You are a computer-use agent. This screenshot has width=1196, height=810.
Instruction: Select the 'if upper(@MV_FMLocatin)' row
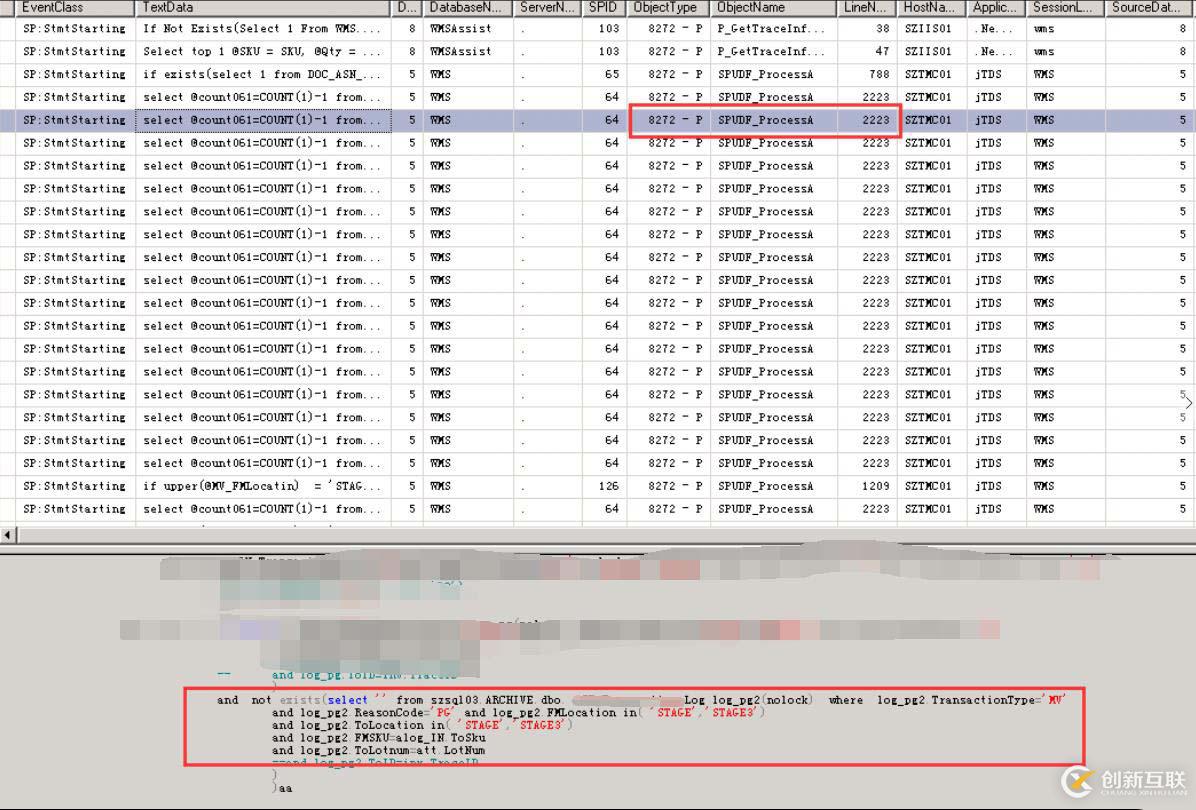point(598,486)
